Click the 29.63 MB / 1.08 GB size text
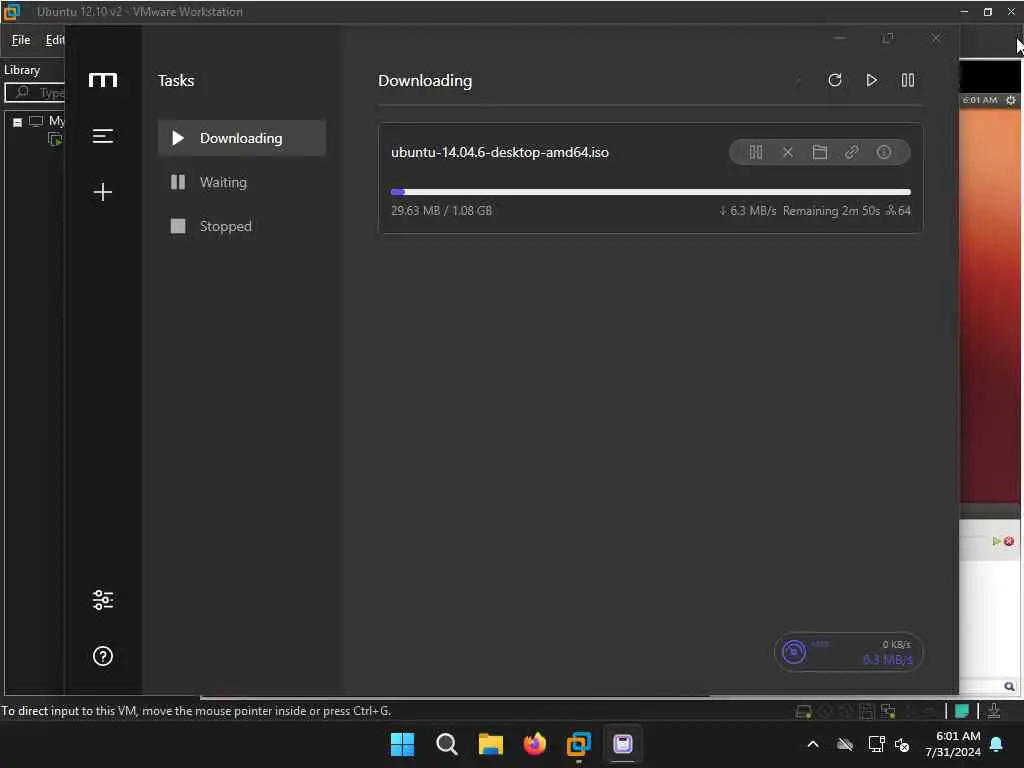This screenshot has width=1024, height=768. coord(441,210)
